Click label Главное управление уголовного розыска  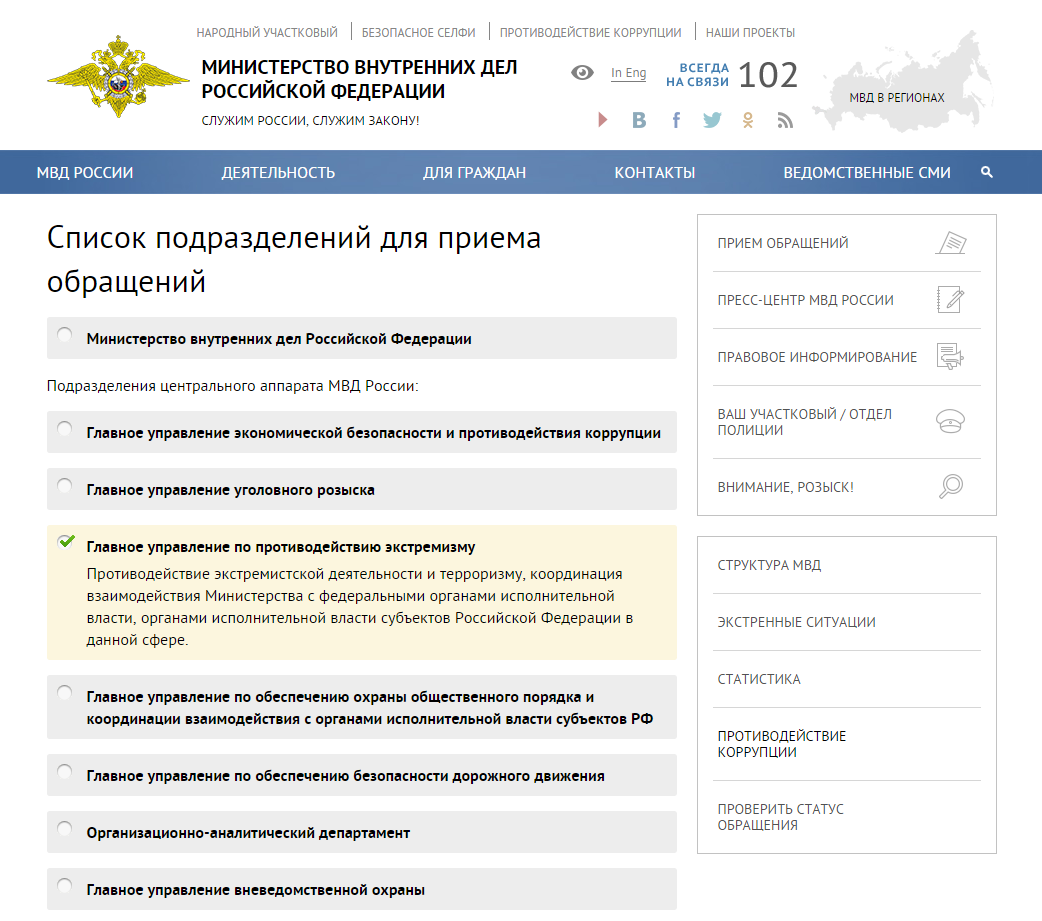coord(231,490)
